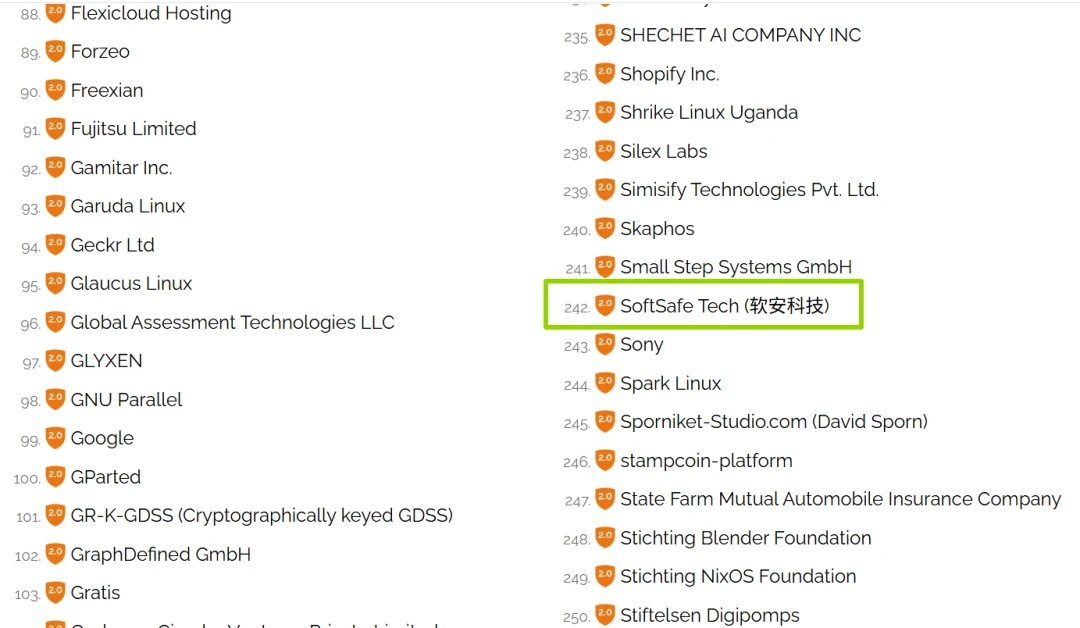
Task: Select Skaphos in the list
Action: pos(657,229)
